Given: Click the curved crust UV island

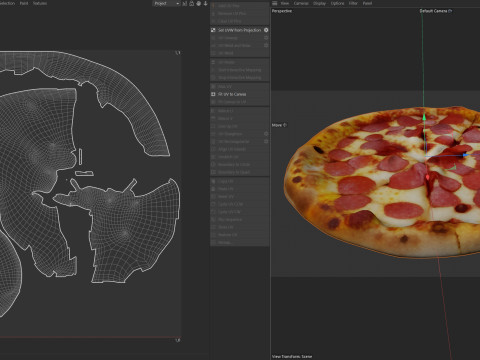Looking at the screenshot, I should (x=133, y=97).
